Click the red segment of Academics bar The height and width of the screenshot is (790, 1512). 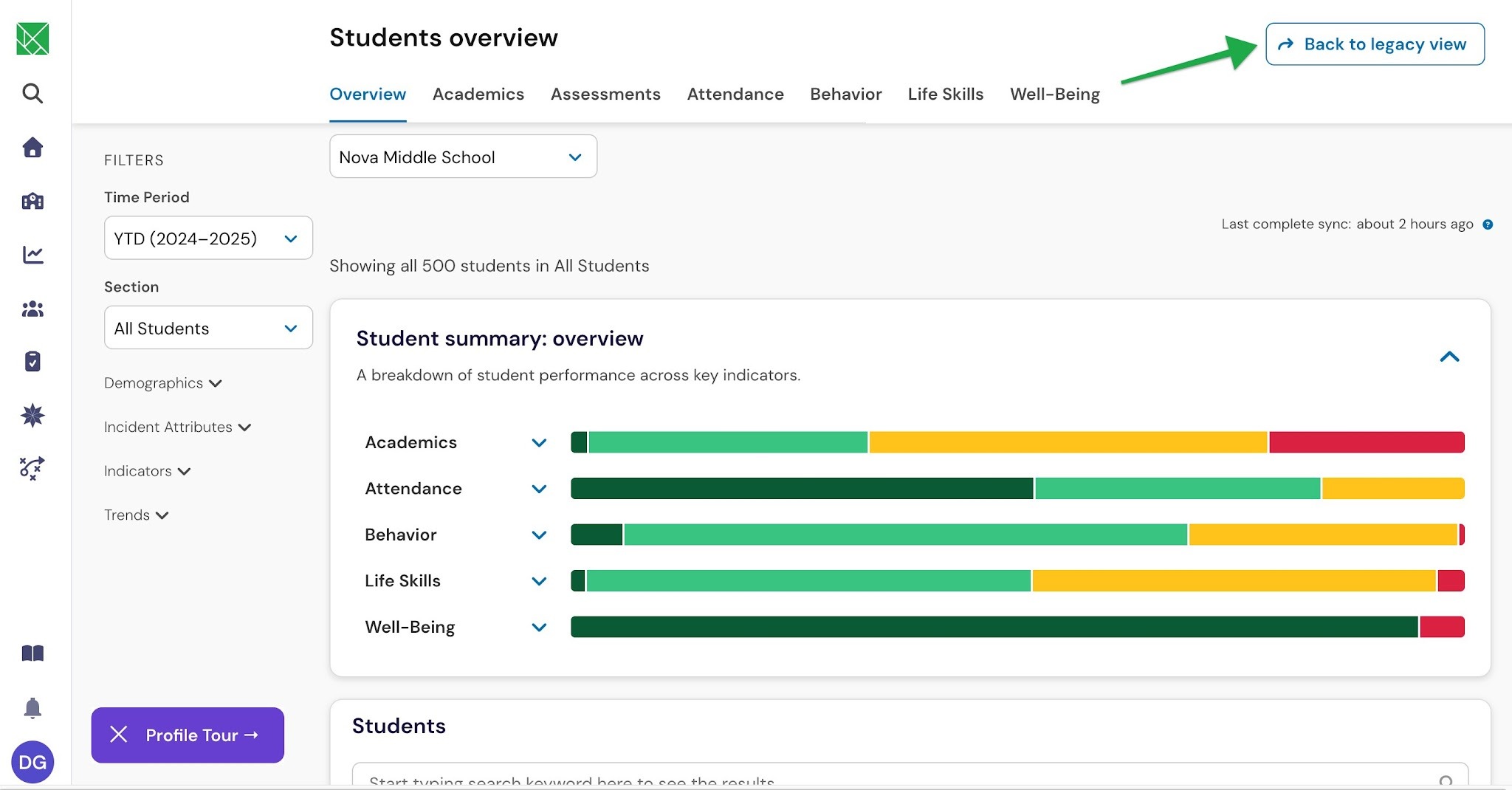pos(1367,442)
